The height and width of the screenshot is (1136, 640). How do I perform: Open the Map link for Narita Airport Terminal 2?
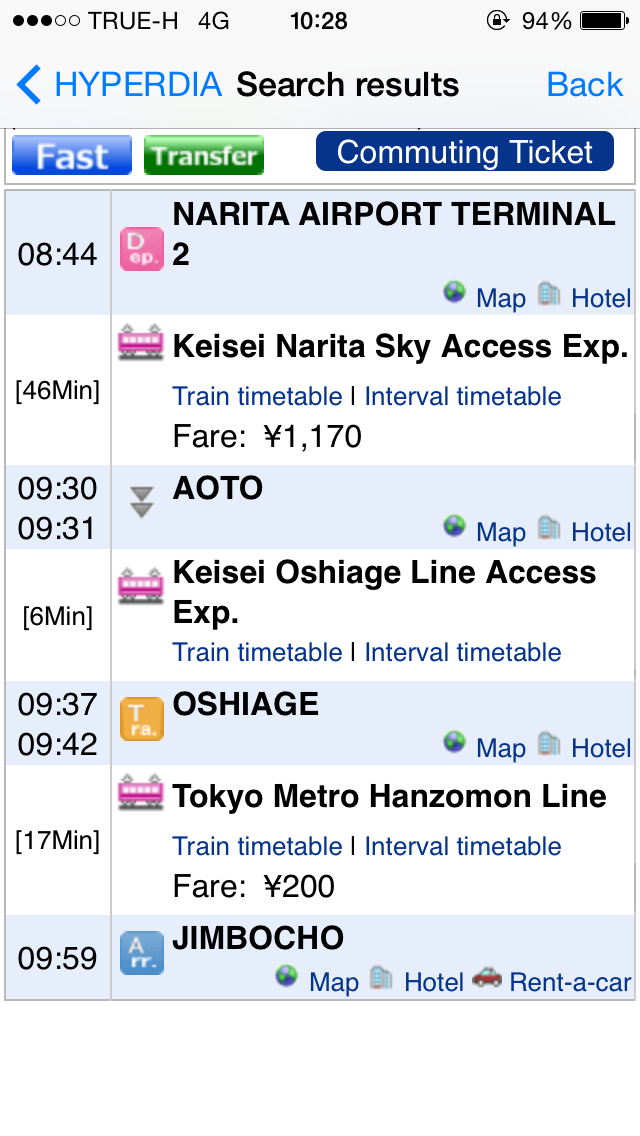pyautogui.click(x=500, y=298)
